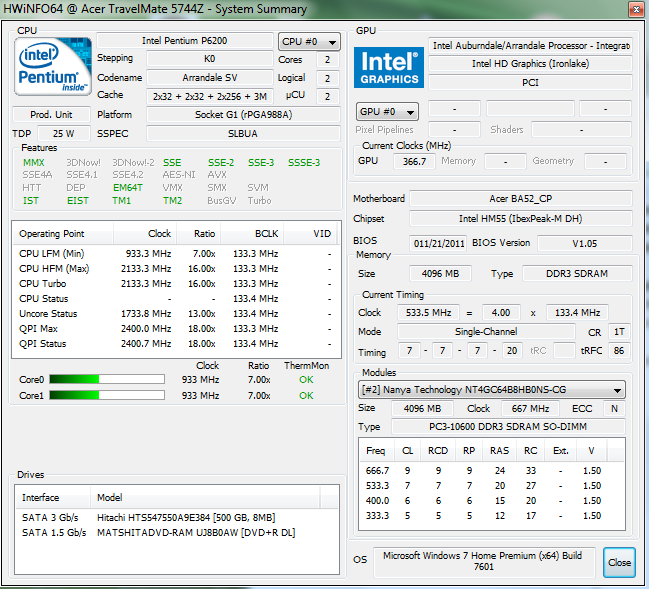Click the MMX feature label
Image resolution: width=649 pixels, height=589 pixels.
(34, 163)
